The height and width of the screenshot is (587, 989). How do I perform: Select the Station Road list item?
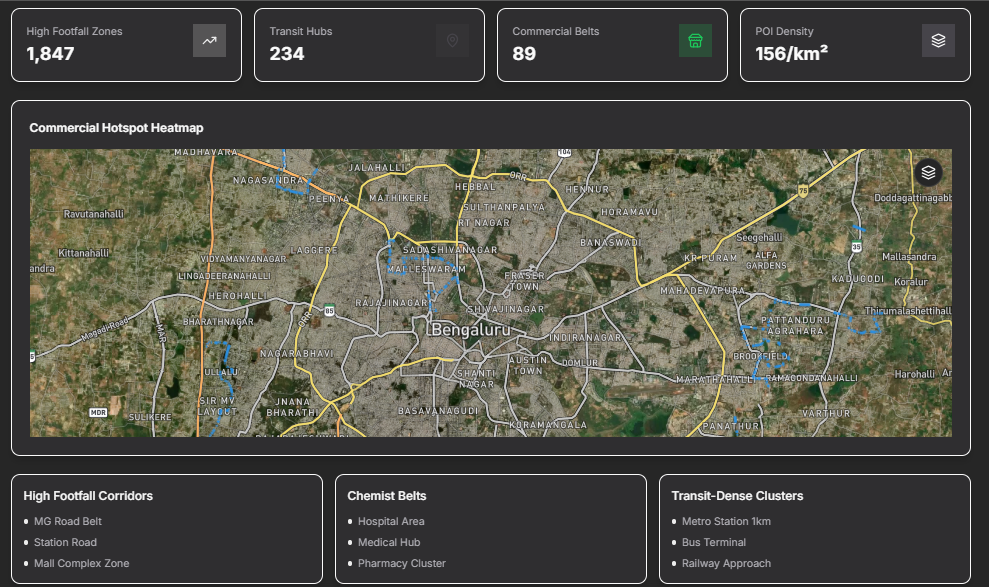pos(65,542)
